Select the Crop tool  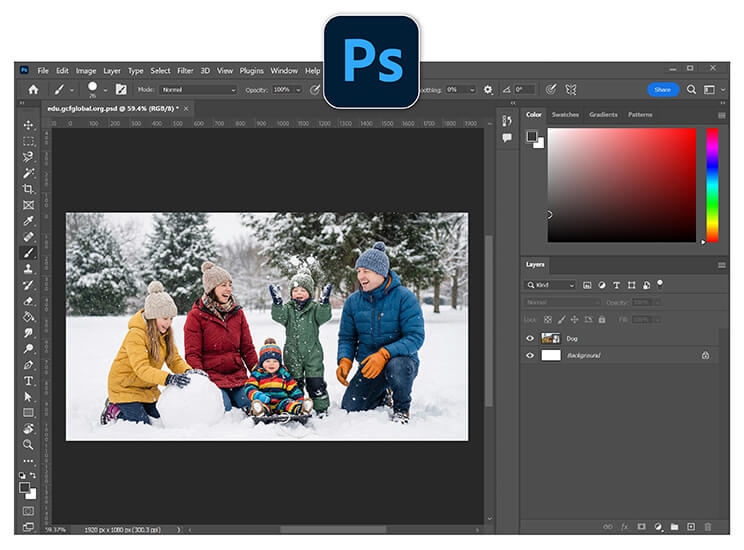tap(28, 189)
